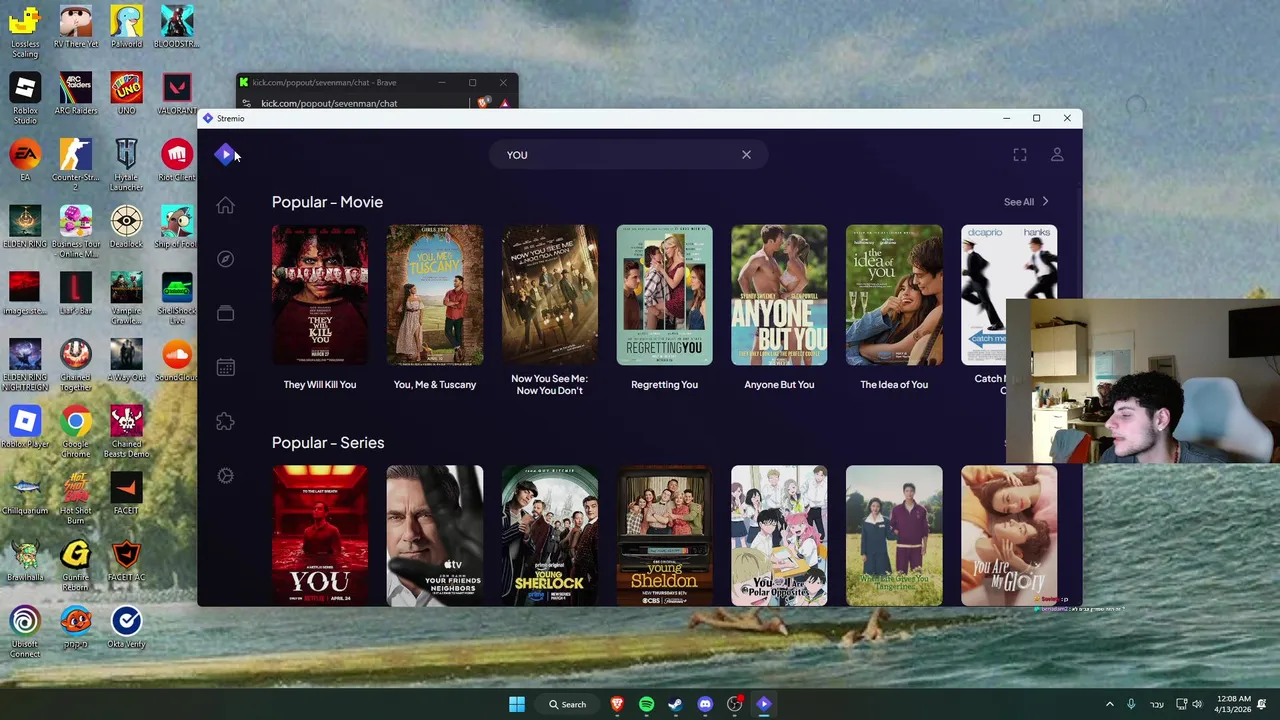The width and height of the screenshot is (1280, 720).
Task: Click the Popular - Series heading
Action: [x=328, y=443]
